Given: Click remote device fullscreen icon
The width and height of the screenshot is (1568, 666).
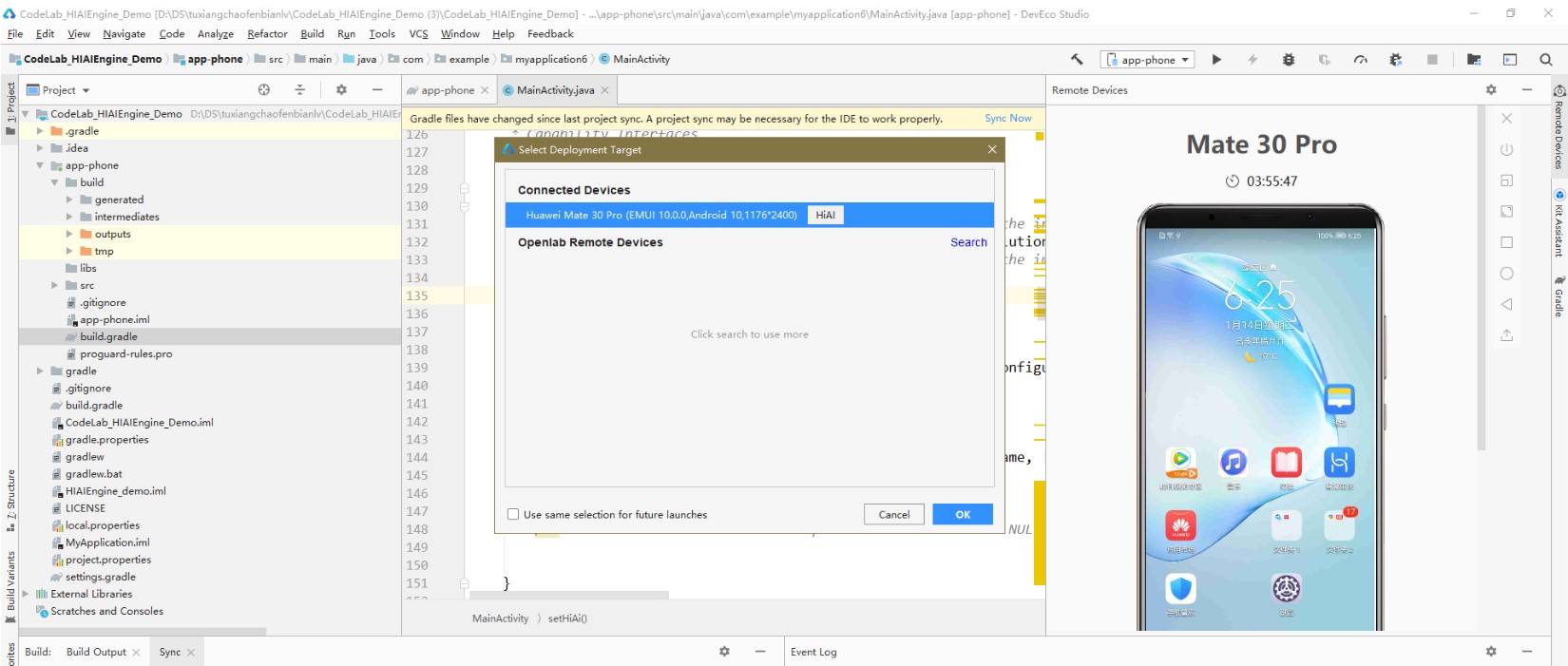Looking at the screenshot, I should [1506, 211].
